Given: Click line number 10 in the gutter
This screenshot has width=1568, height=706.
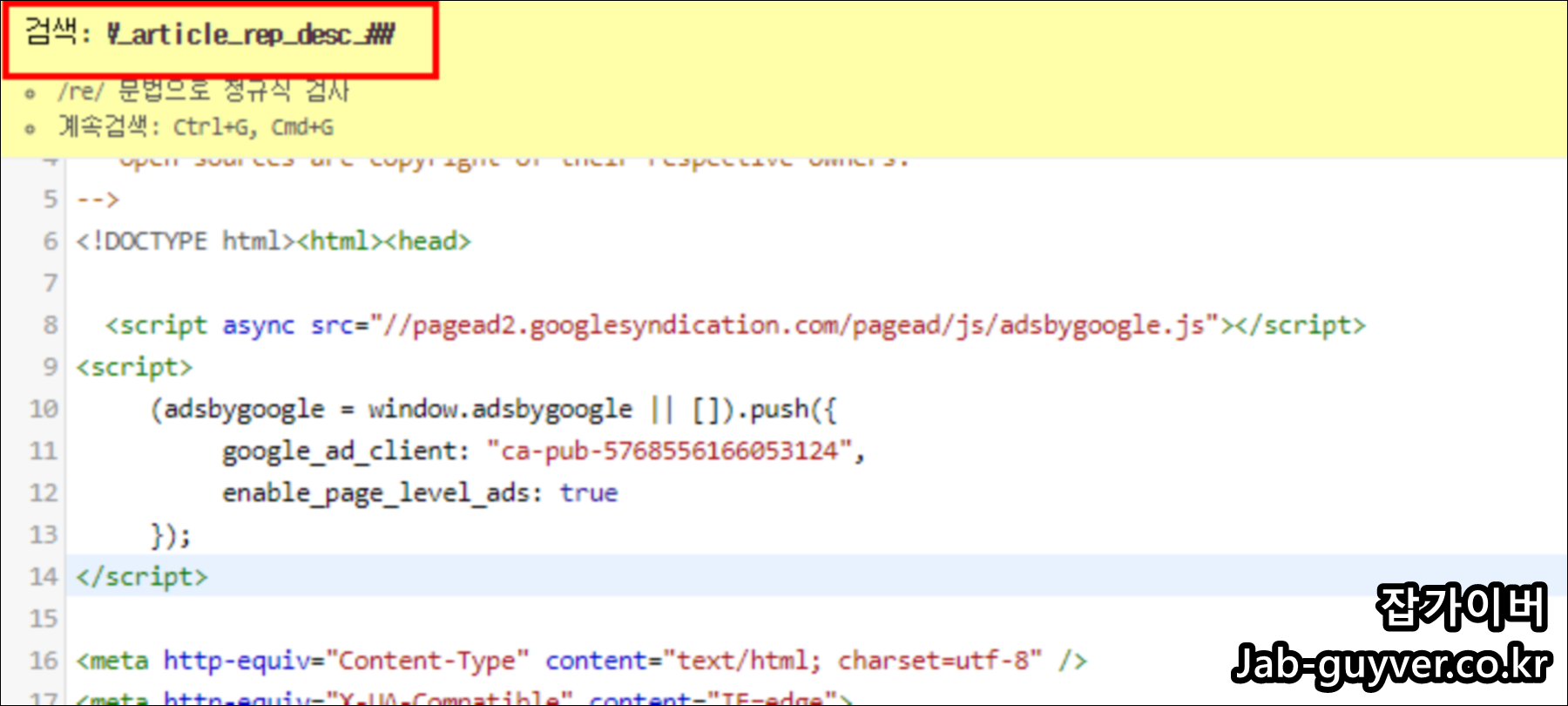Looking at the screenshot, I should 44,408.
